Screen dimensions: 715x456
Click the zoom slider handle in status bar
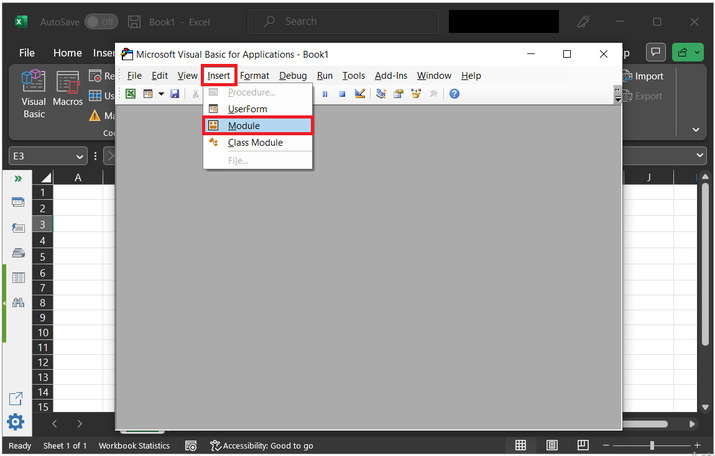652,445
